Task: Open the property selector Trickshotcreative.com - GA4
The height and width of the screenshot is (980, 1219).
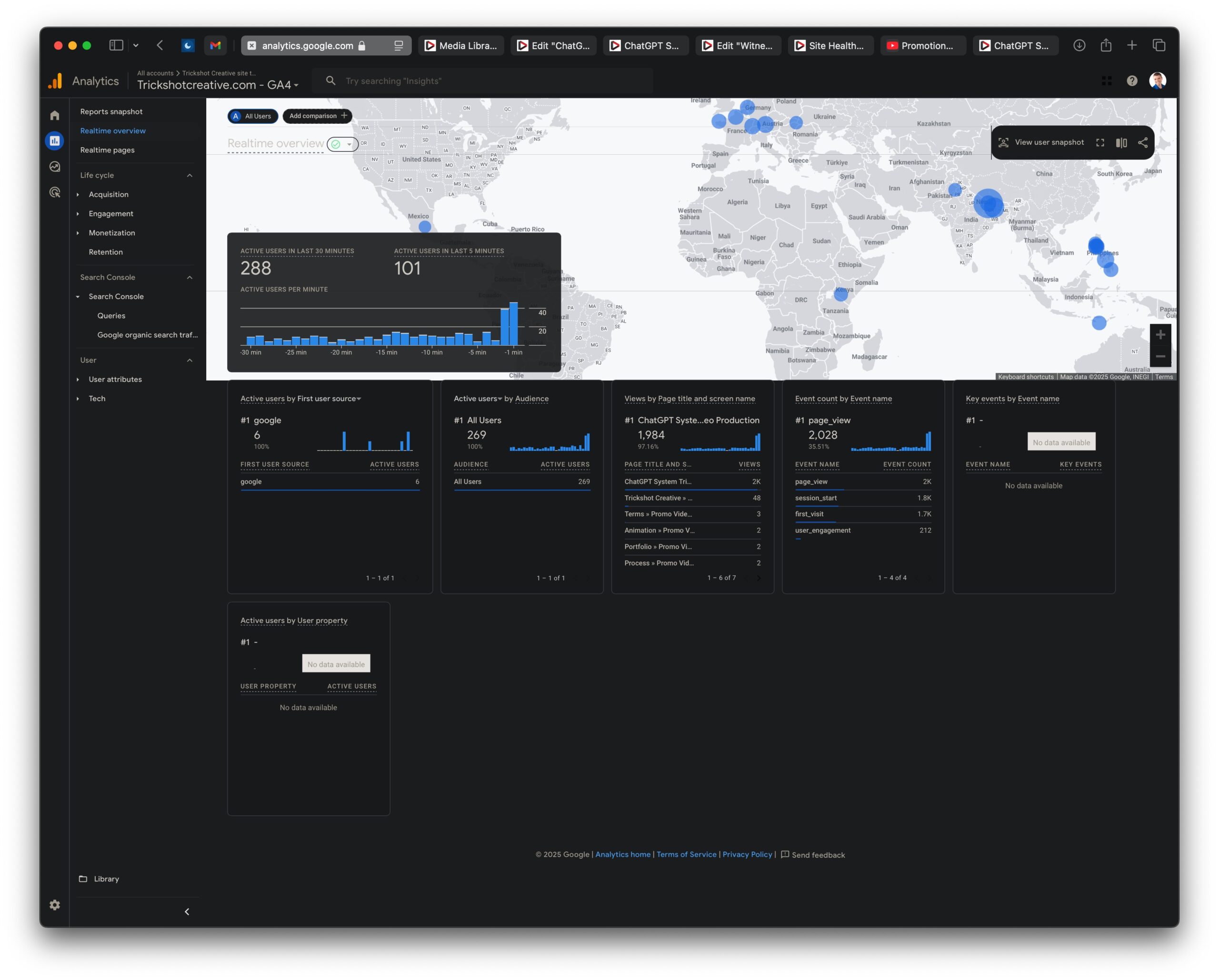Action: pyautogui.click(x=218, y=85)
